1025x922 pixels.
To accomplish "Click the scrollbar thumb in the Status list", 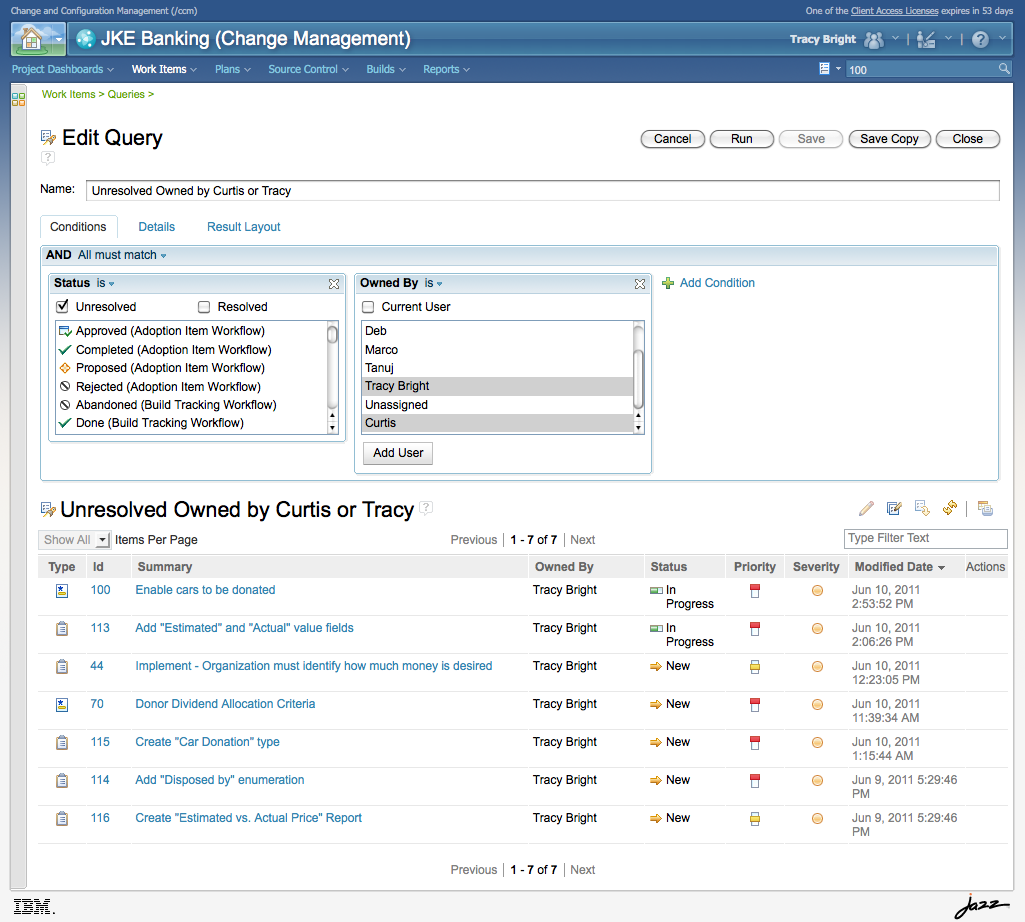I will pos(332,334).
